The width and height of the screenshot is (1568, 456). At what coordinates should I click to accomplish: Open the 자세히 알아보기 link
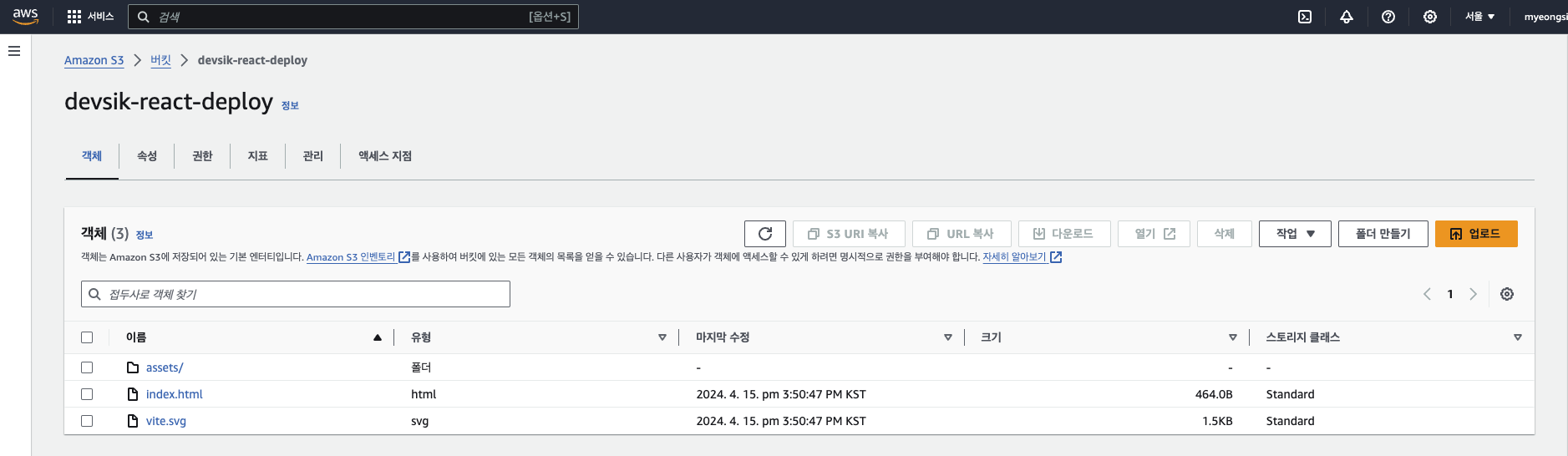pos(1014,257)
